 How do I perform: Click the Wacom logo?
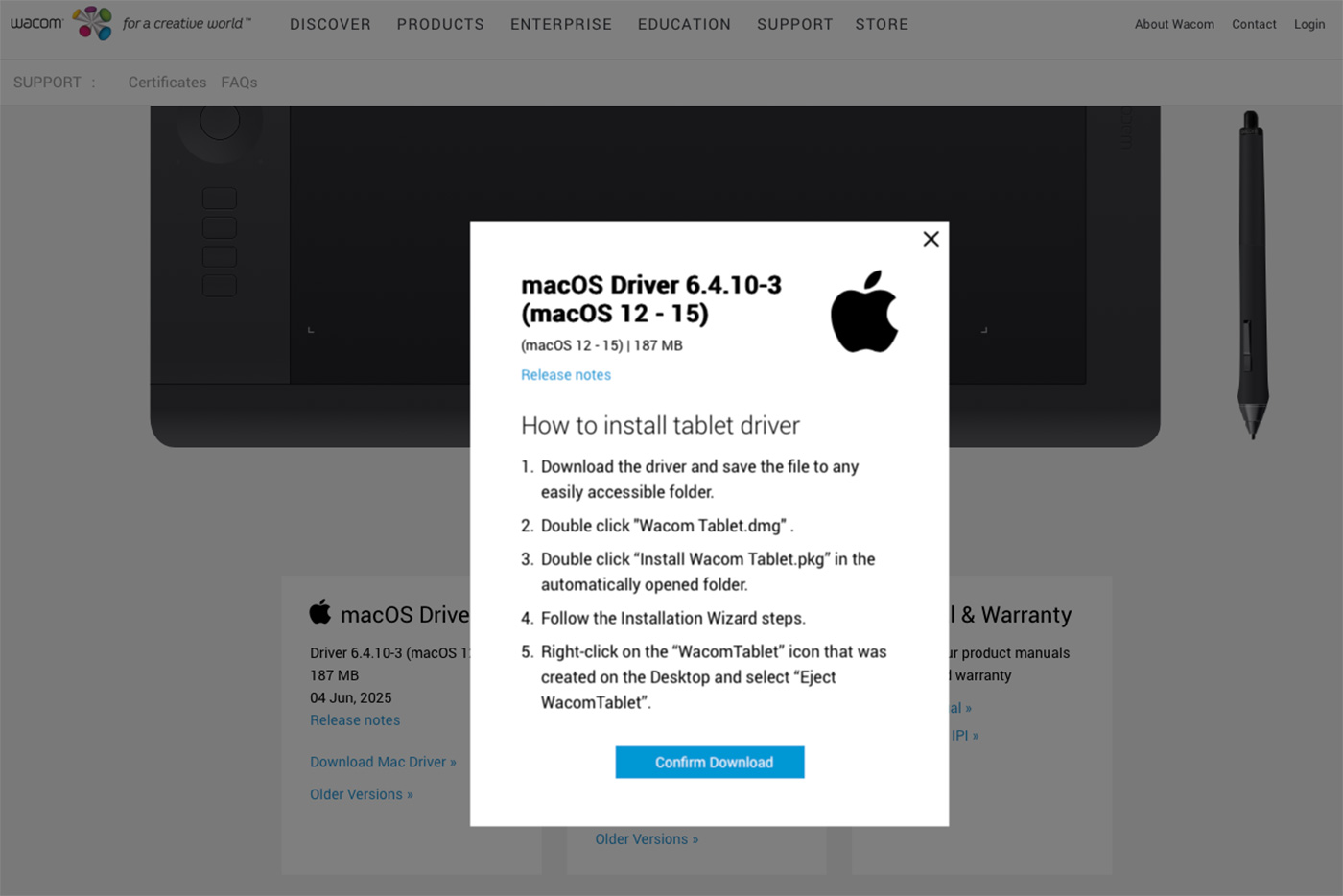(36, 22)
